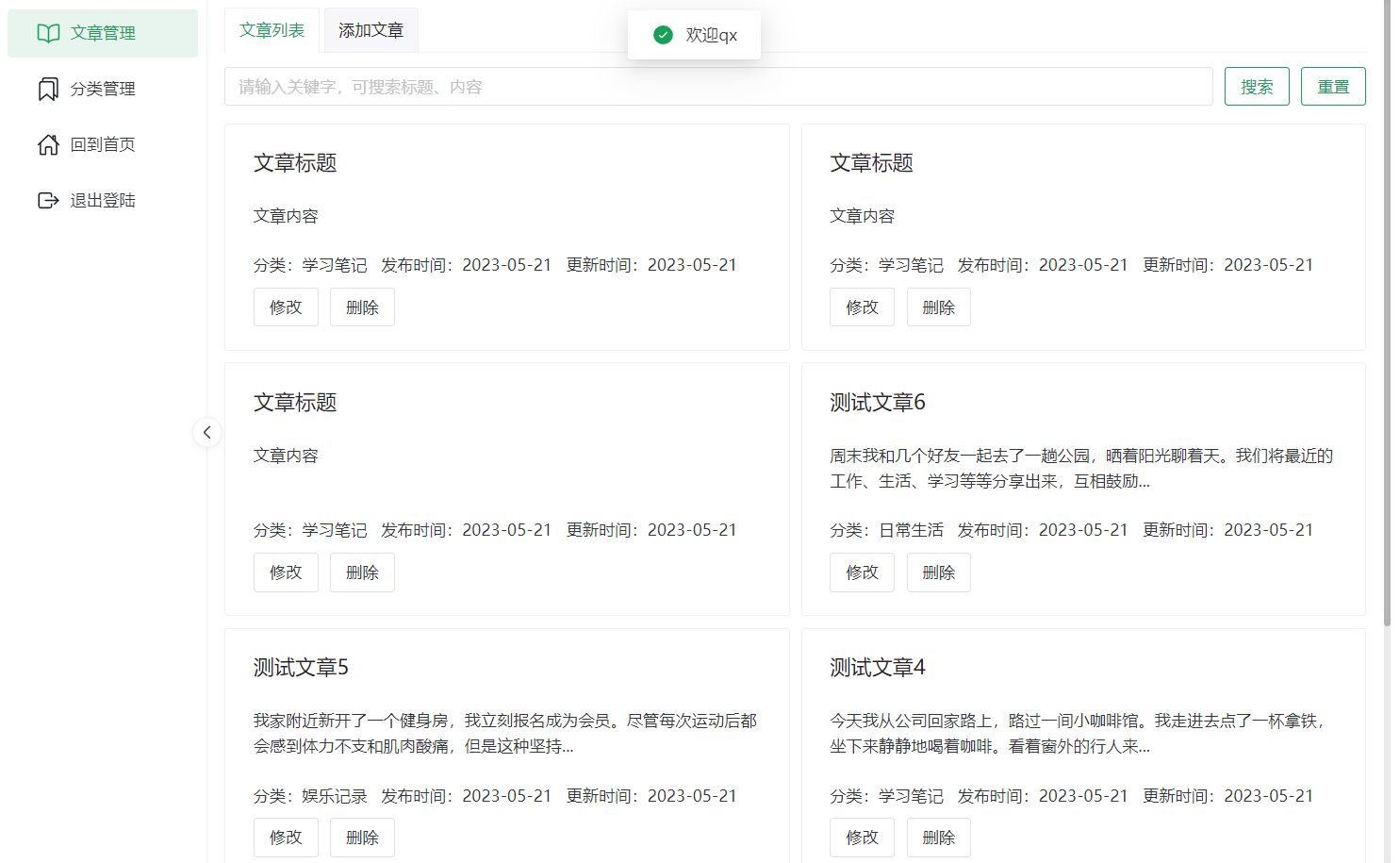Click the keyword search input field

660,86
